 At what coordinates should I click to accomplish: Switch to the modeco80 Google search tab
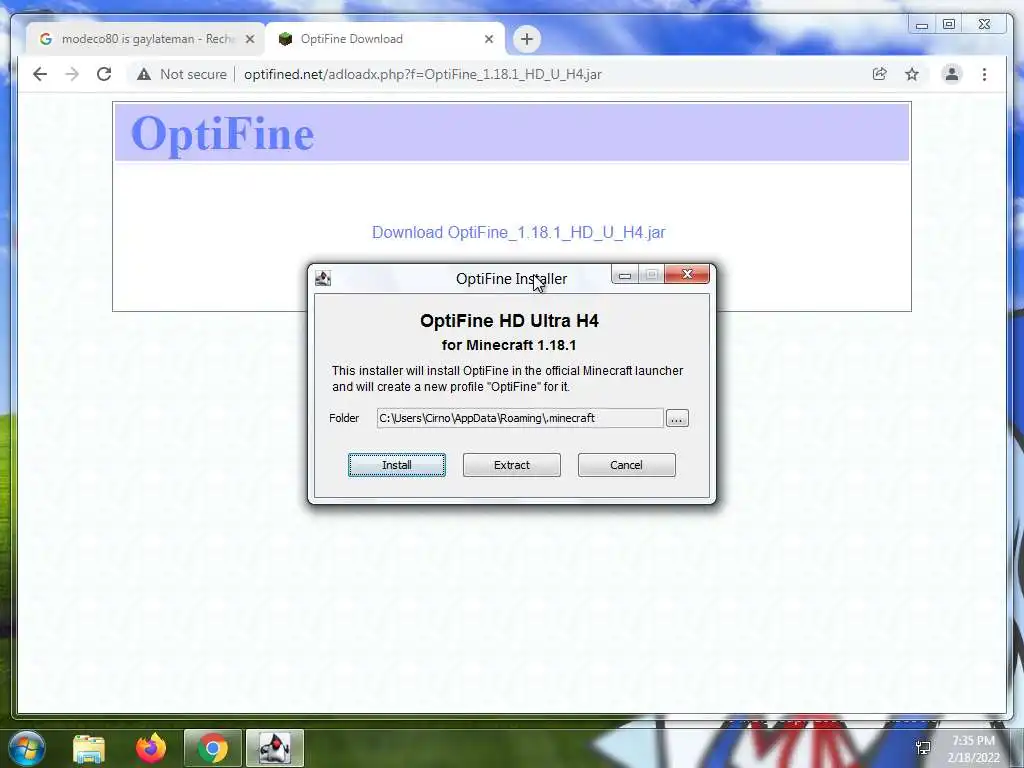point(147,39)
